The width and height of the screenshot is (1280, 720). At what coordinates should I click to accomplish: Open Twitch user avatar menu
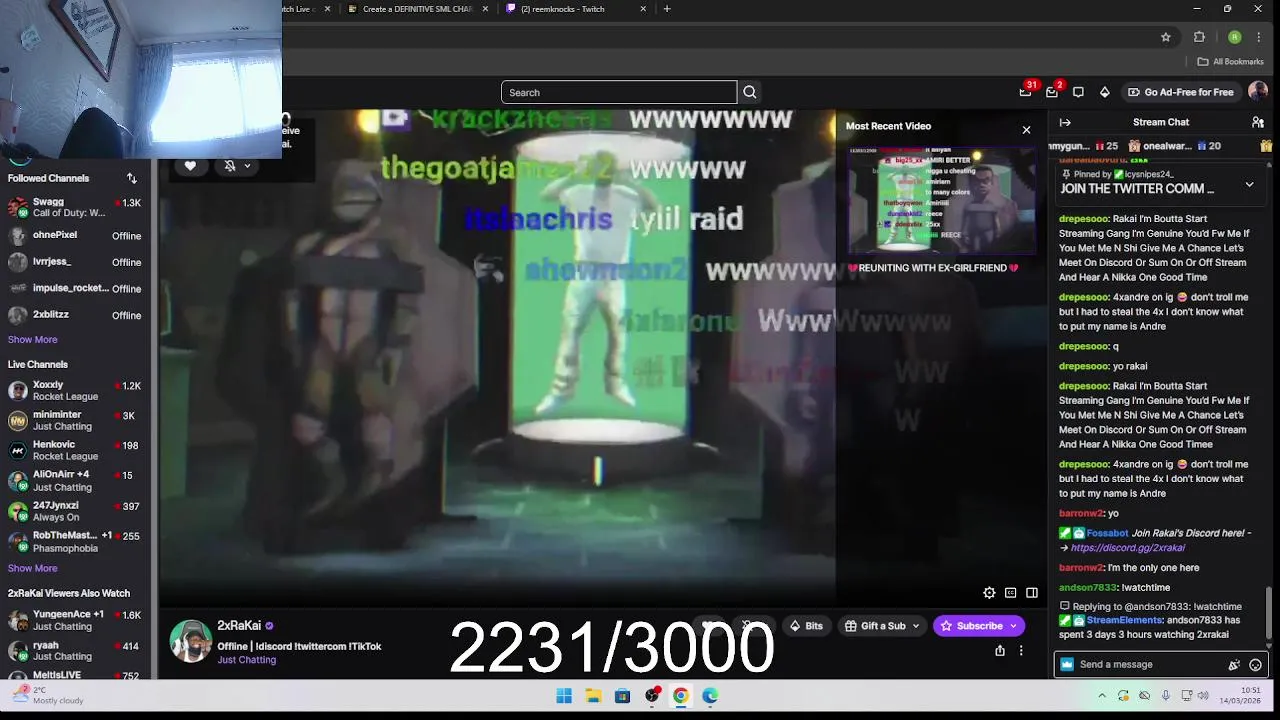[1258, 92]
